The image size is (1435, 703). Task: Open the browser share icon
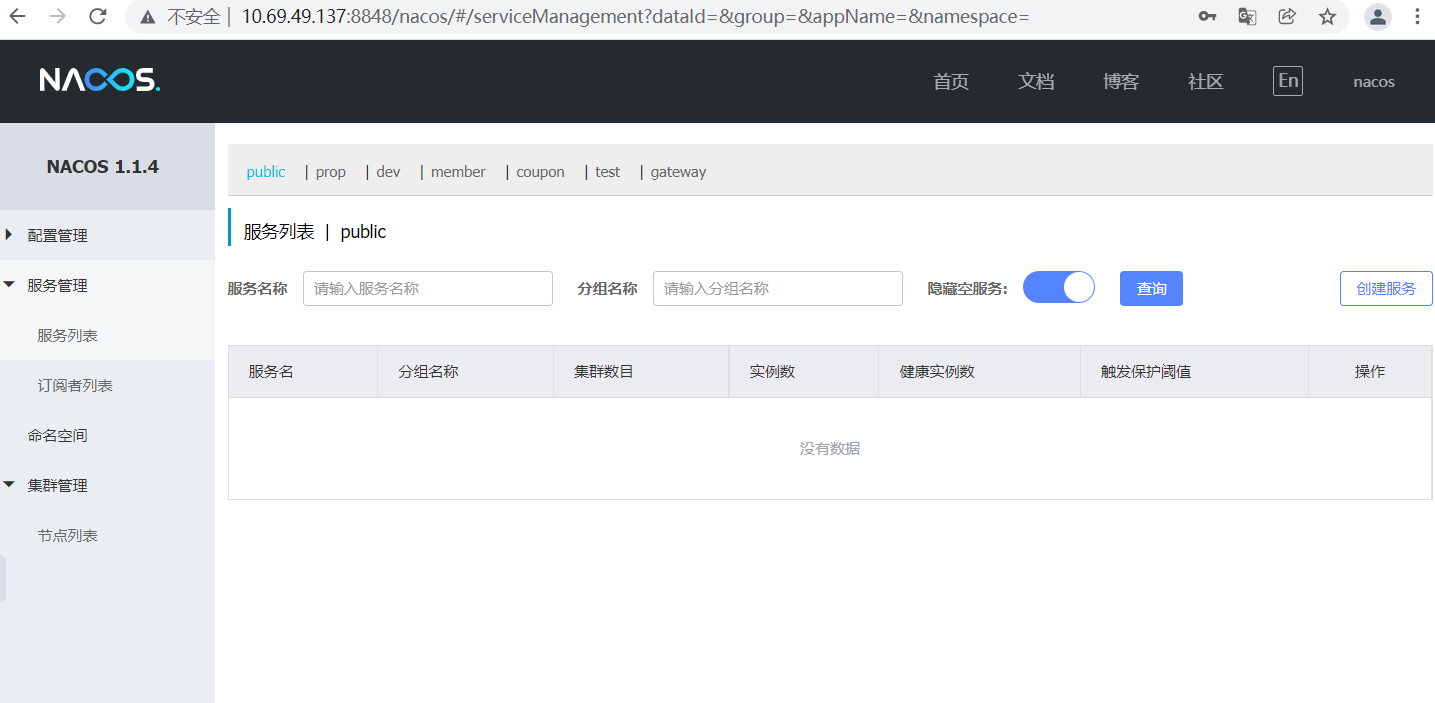[1287, 16]
